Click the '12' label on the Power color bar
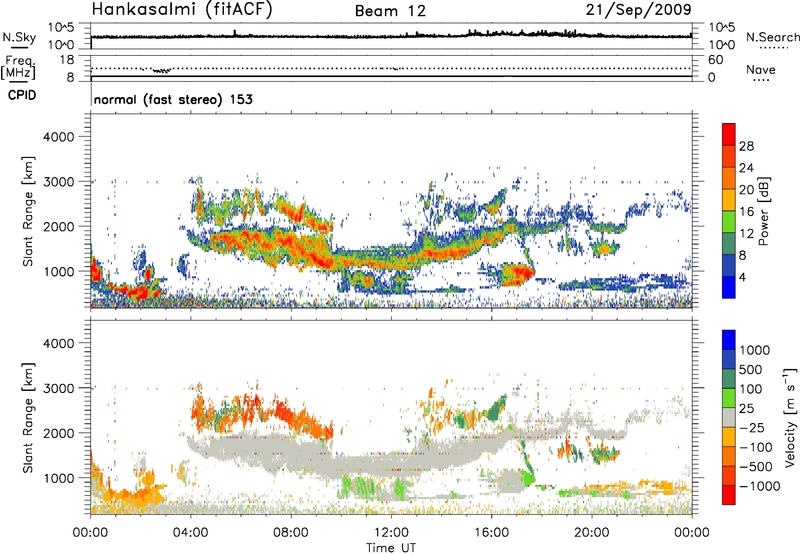This screenshot has width=800, height=554. [746, 234]
